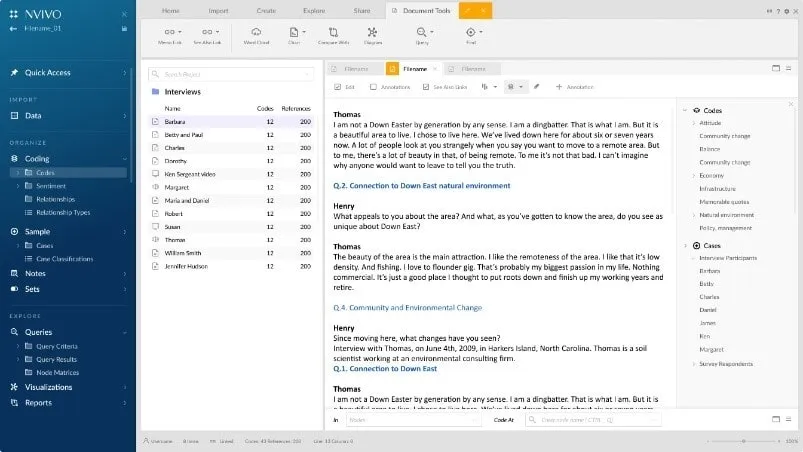Click the Enter code name field
Image resolution: width=803 pixels, height=452 pixels.
pyautogui.click(x=593, y=420)
